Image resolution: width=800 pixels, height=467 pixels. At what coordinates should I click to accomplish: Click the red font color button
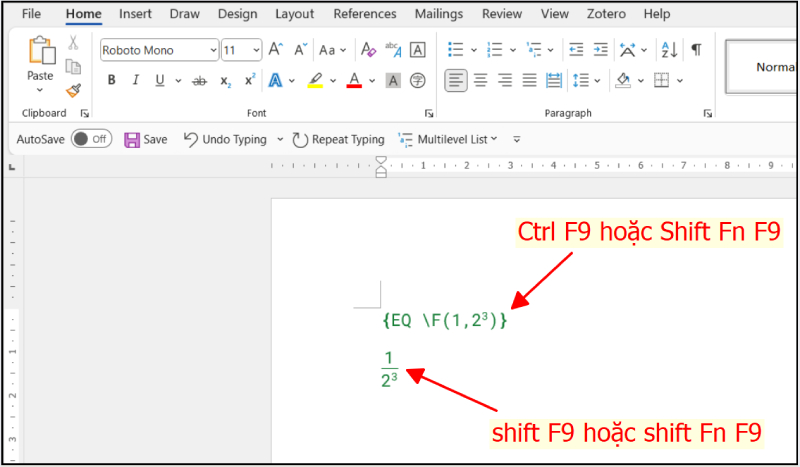(353, 80)
